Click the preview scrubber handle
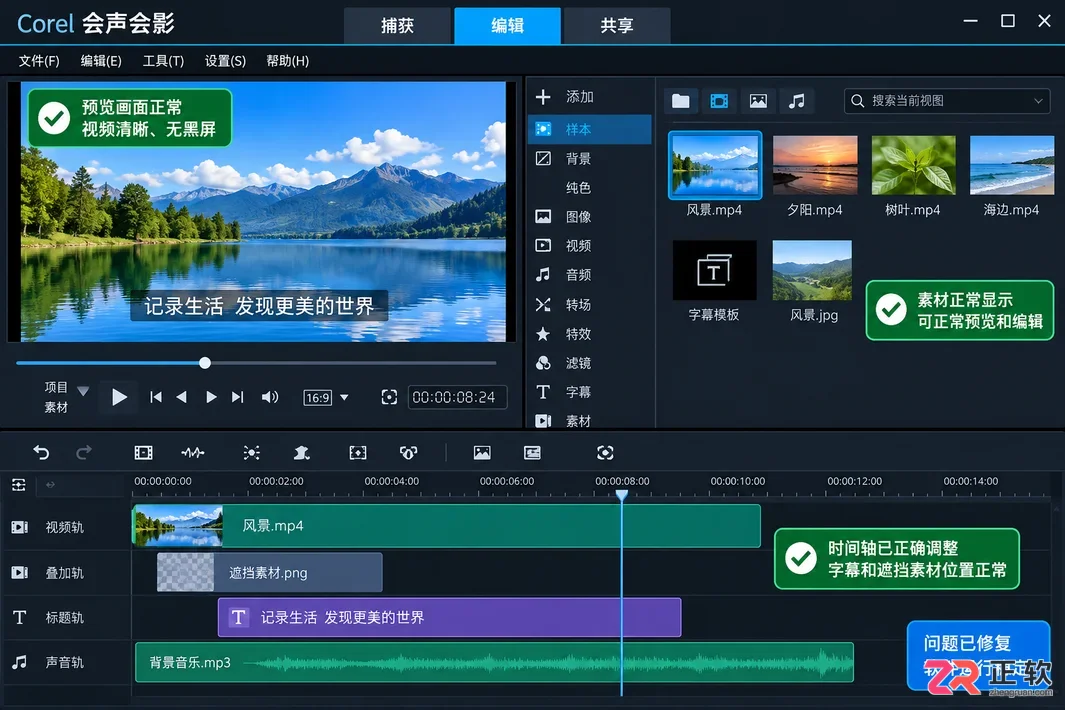This screenshot has width=1065, height=710. pyautogui.click(x=205, y=363)
